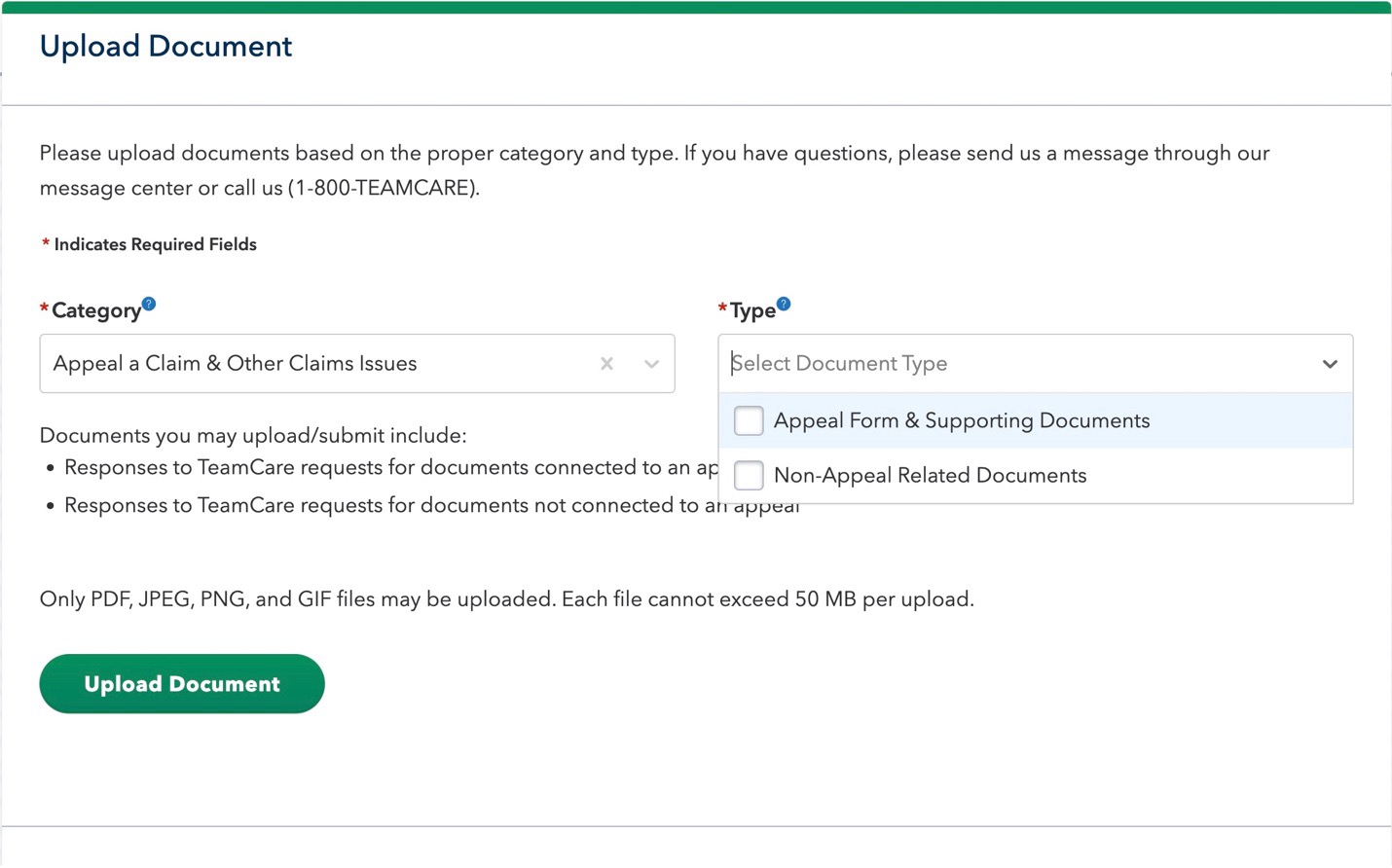Click the red asterisk beside the Category label
The width and height of the screenshot is (1392, 868).
[x=44, y=308]
